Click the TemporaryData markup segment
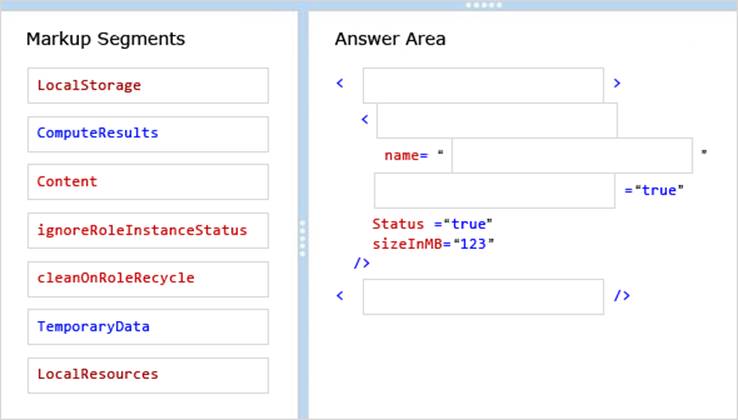Screen dimensions: 738x420 (x=148, y=327)
